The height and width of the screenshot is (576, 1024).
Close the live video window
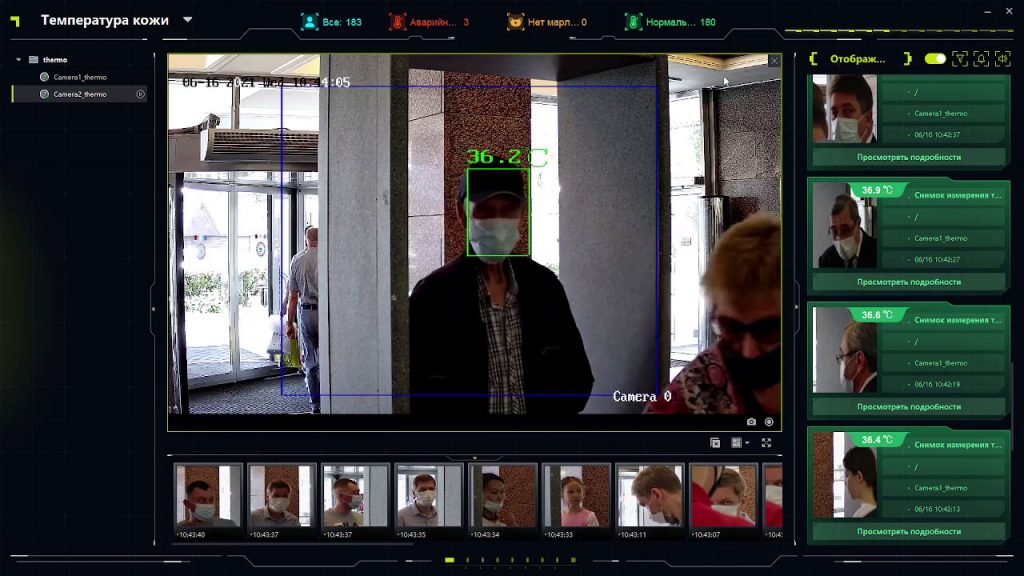(773, 61)
